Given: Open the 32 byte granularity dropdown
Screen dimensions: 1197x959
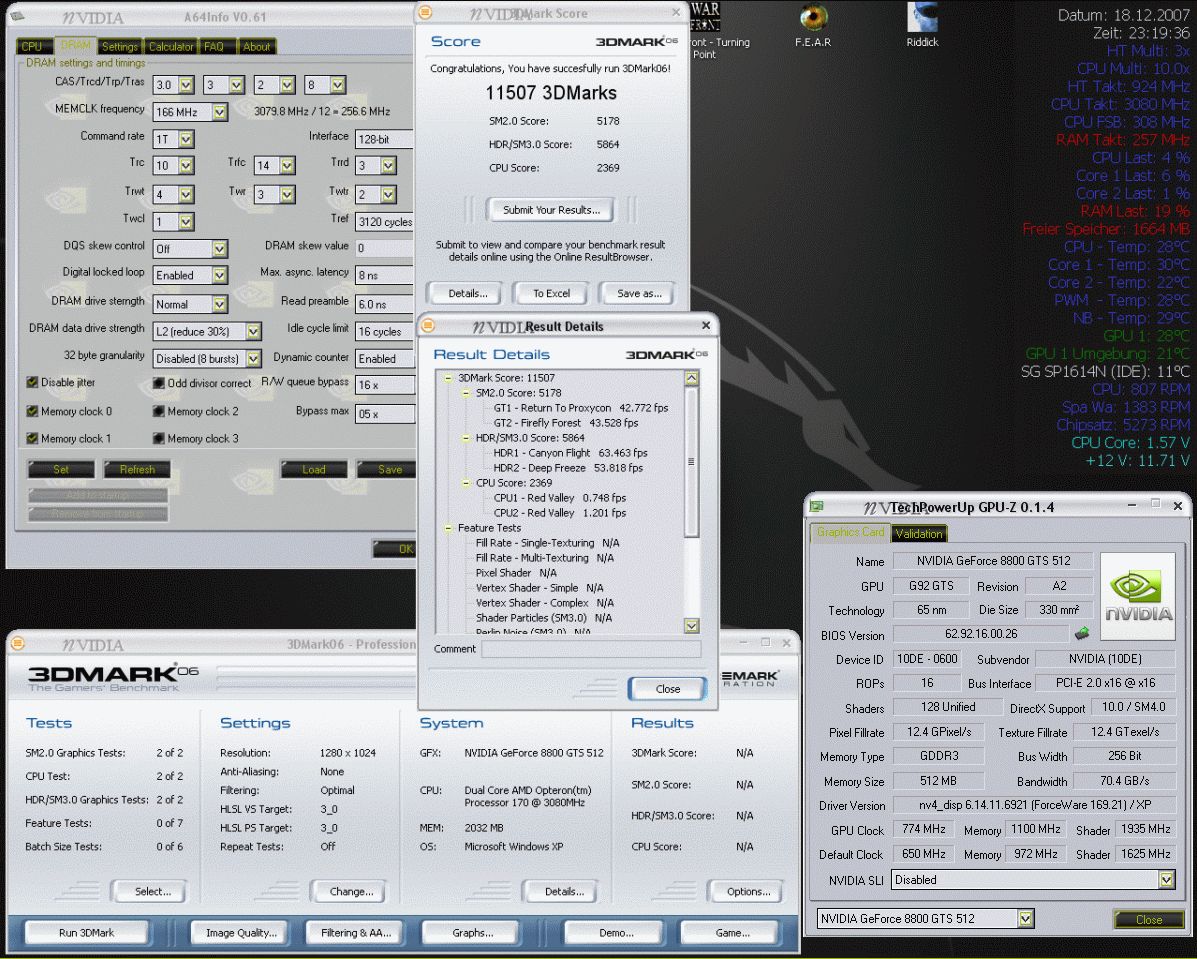Looking at the screenshot, I should pos(253,358).
